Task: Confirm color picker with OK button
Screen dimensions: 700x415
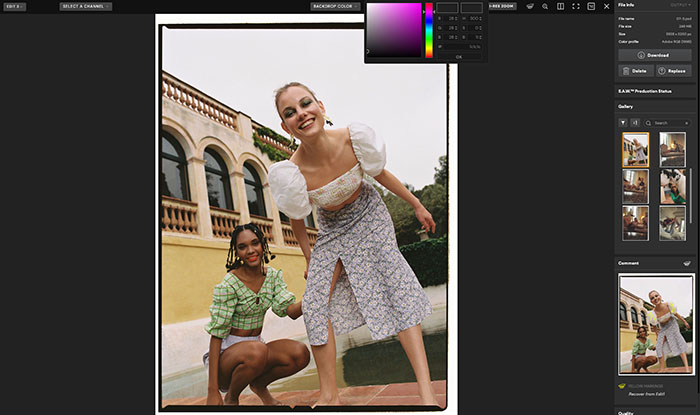Action: [459, 56]
